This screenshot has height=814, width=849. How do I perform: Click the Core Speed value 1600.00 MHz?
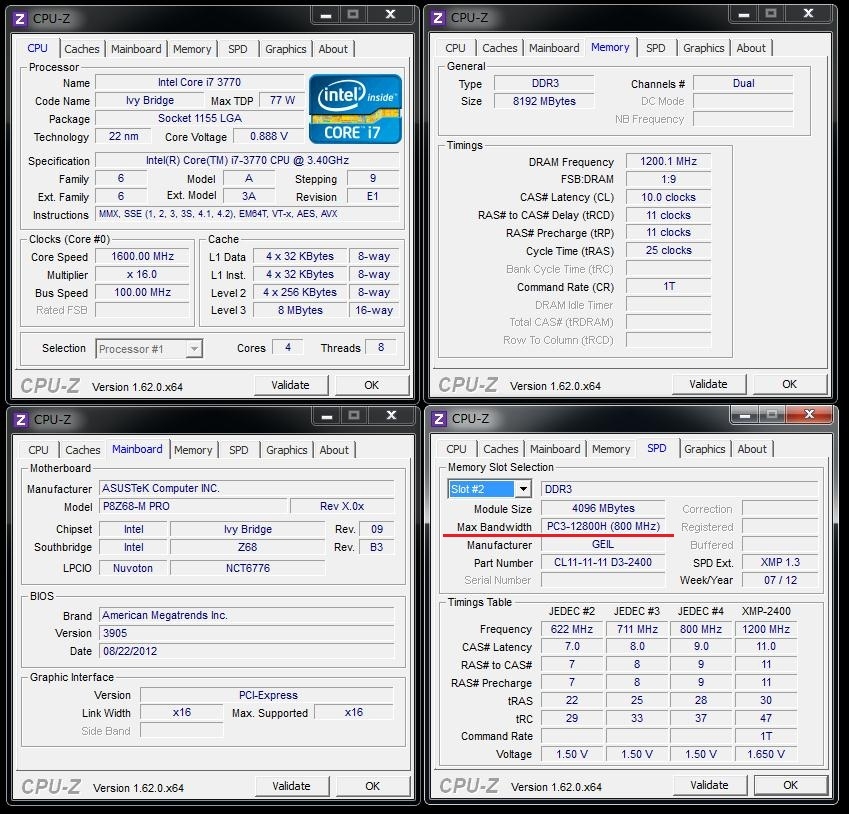point(142,256)
